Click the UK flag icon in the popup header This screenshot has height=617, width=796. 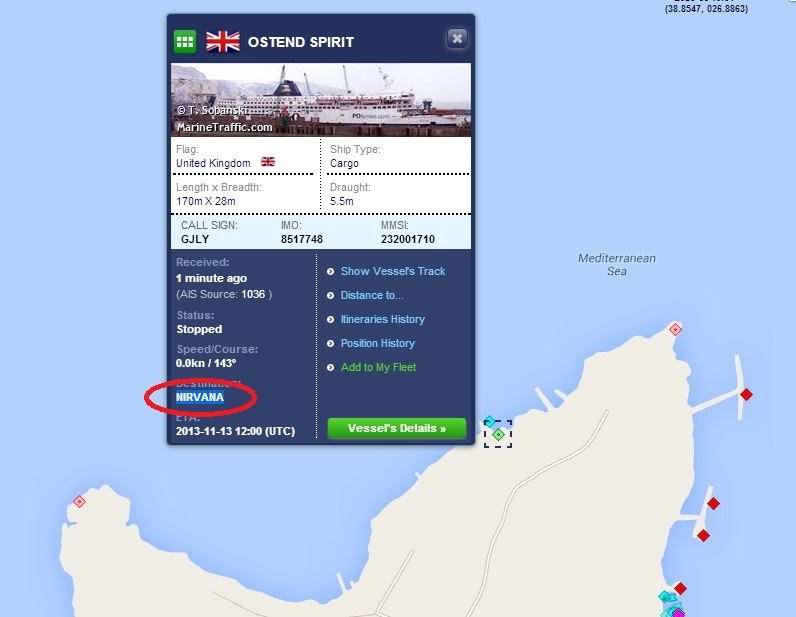(x=223, y=42)
